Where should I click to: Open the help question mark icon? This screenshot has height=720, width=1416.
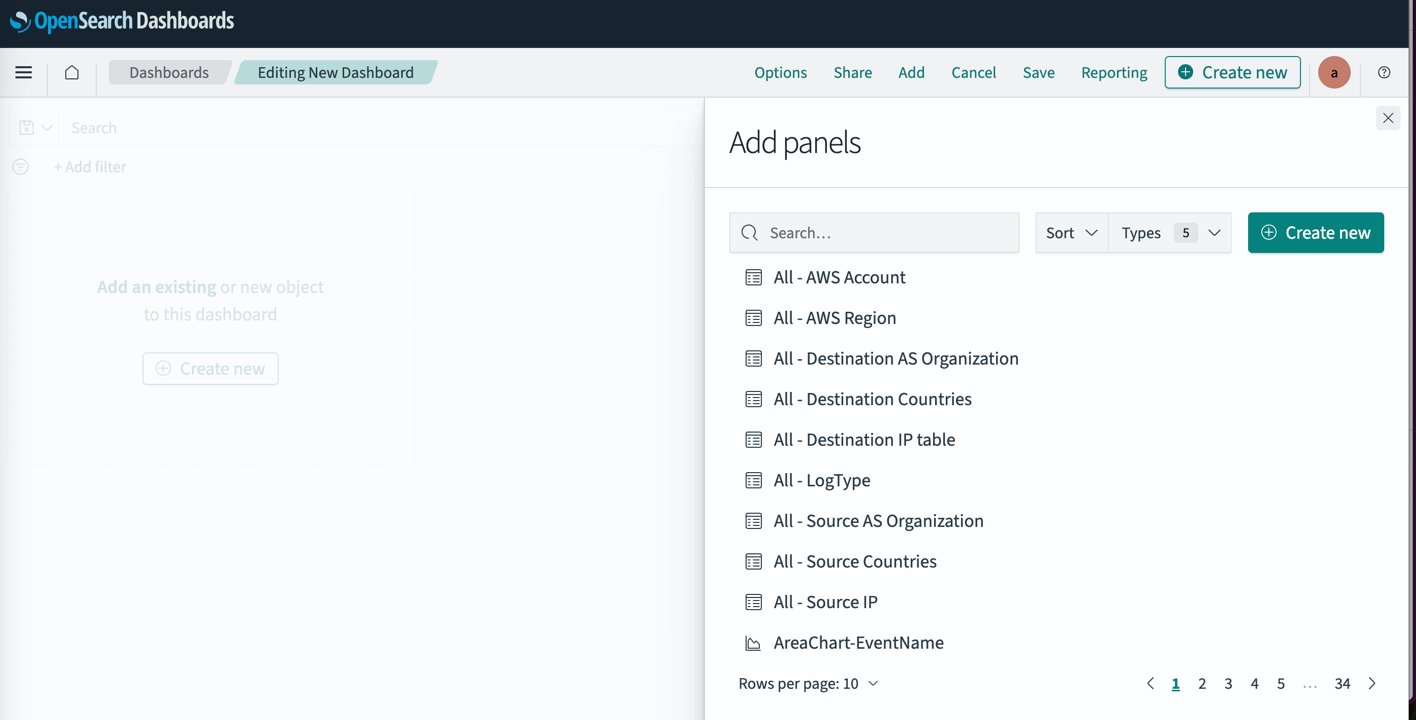click(x=1384, y=72)
